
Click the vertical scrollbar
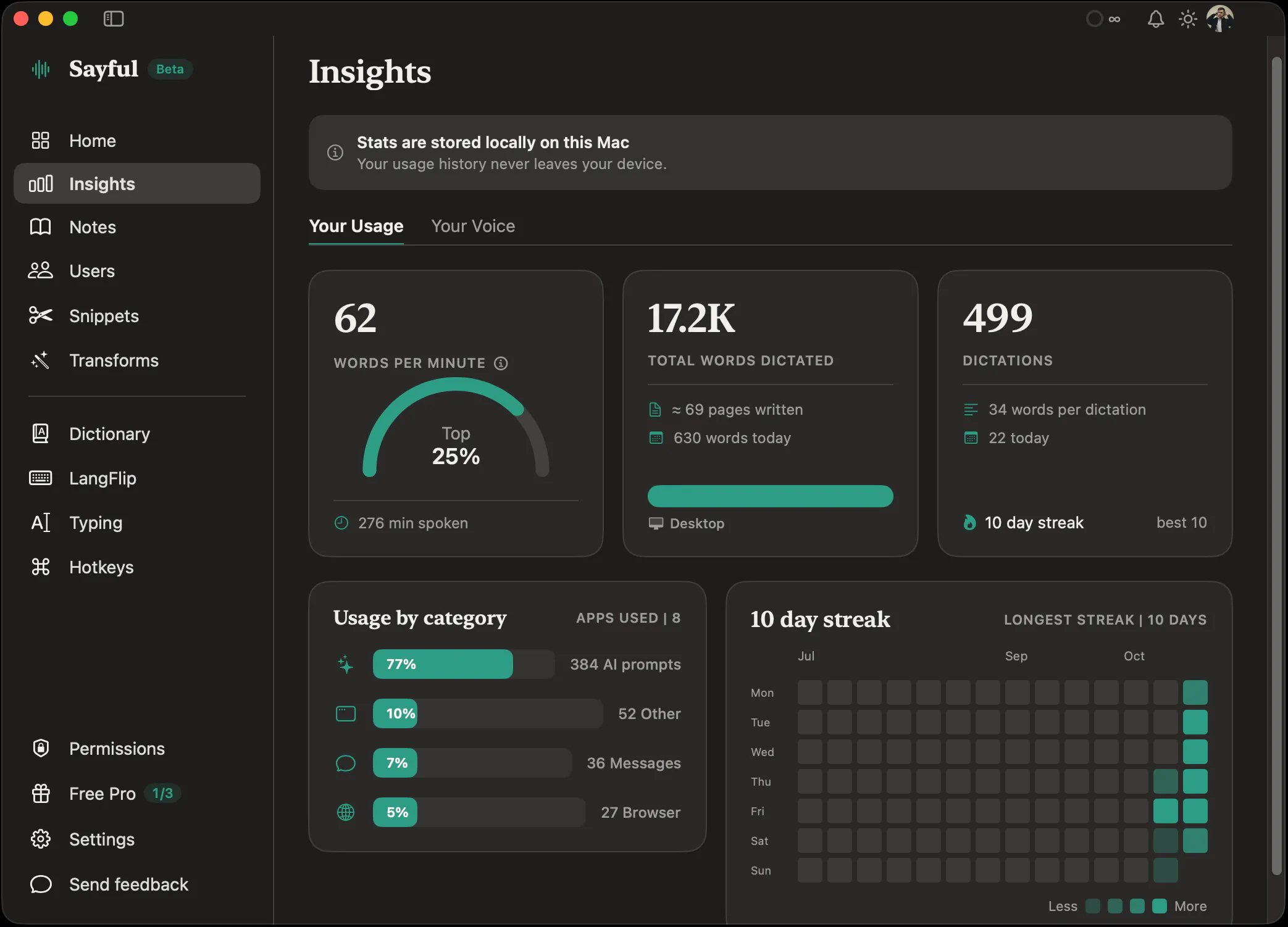(x=1277, y=465)
